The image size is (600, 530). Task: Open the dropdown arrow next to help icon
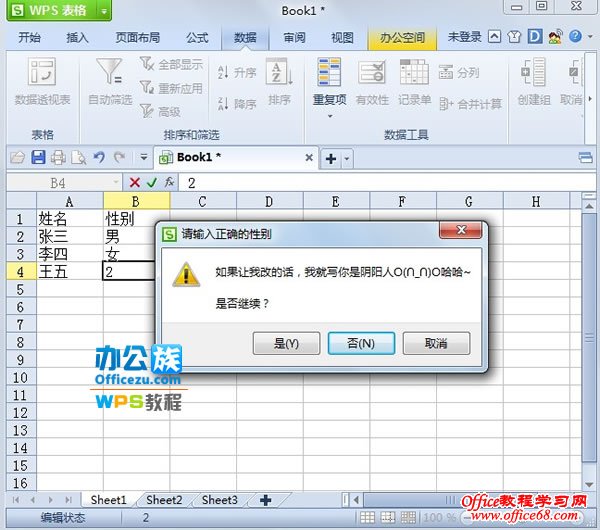click(590, 37)
